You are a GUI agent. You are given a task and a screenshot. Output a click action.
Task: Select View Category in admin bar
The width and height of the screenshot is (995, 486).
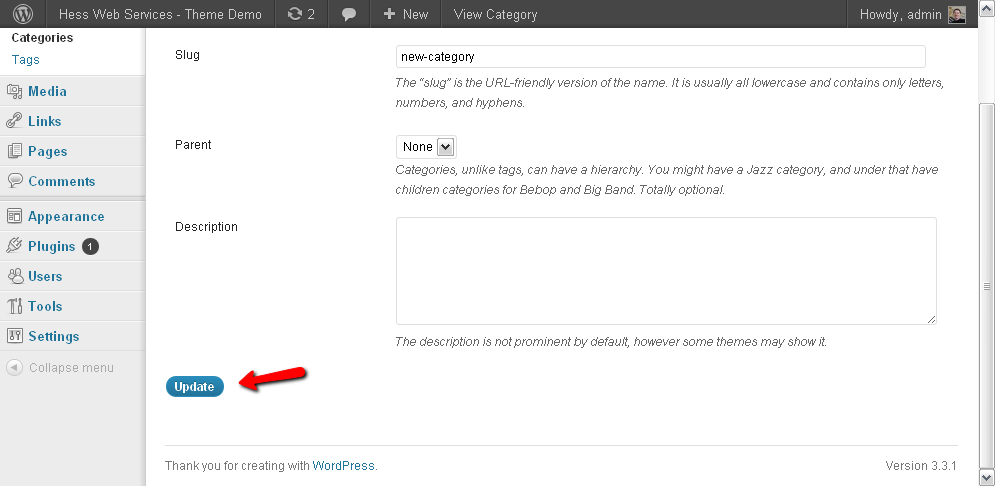click(496, 14)
